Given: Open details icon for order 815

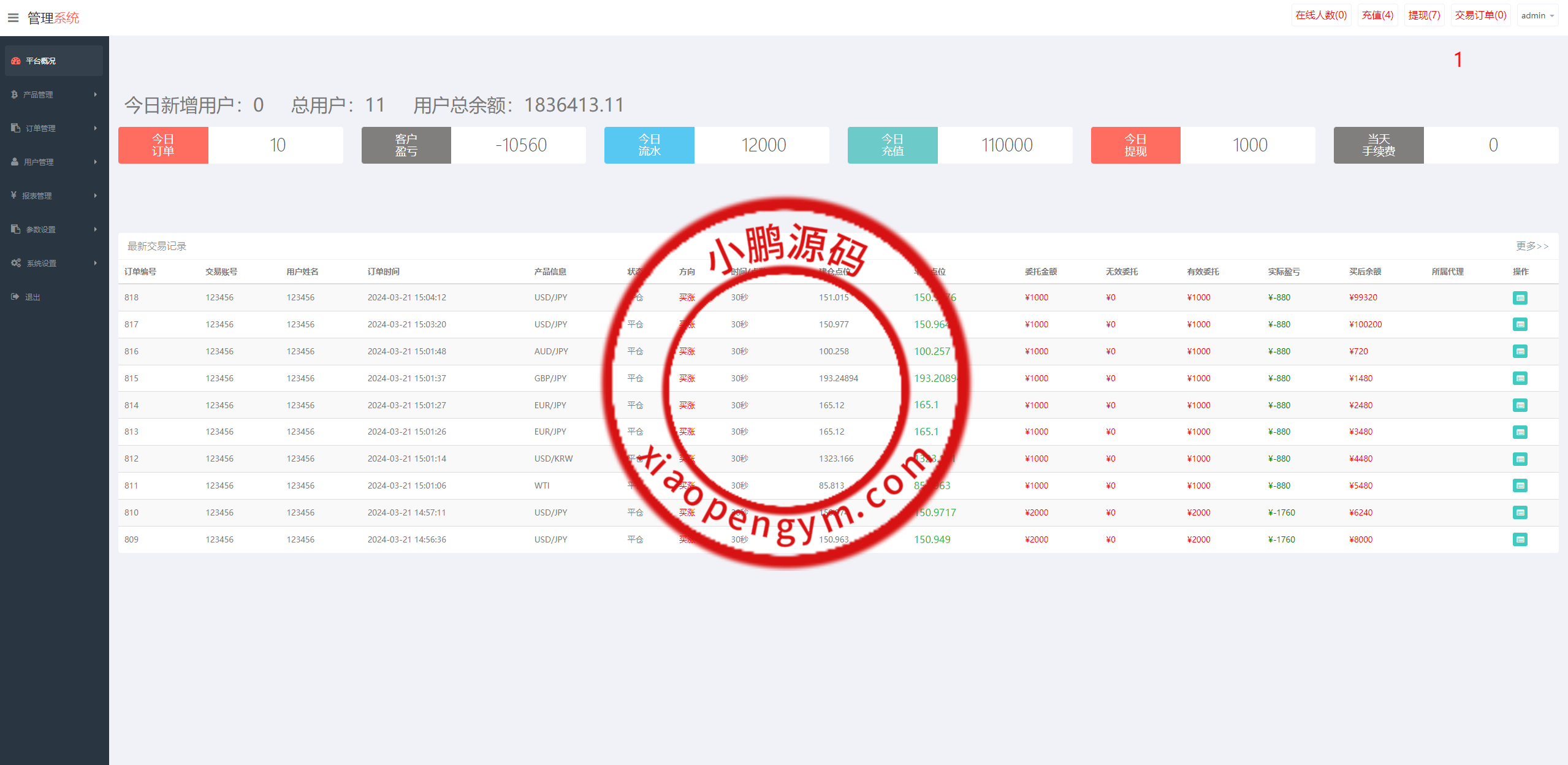Looking at the screenshot, I should coord(1520,378).
